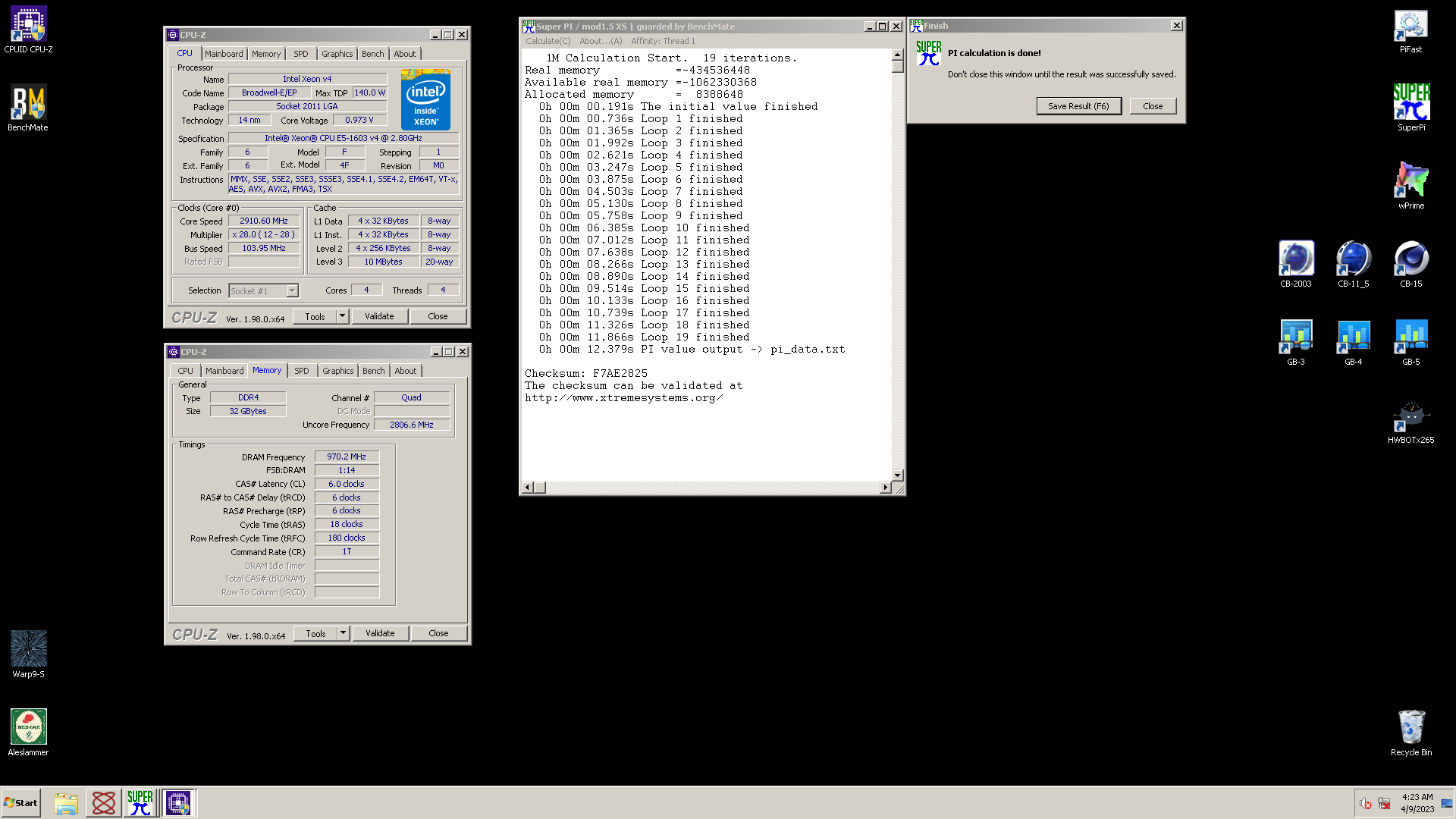The image size is (1456, 819).
Task: Open the Recycle Bin
Action: (1410, 733)
